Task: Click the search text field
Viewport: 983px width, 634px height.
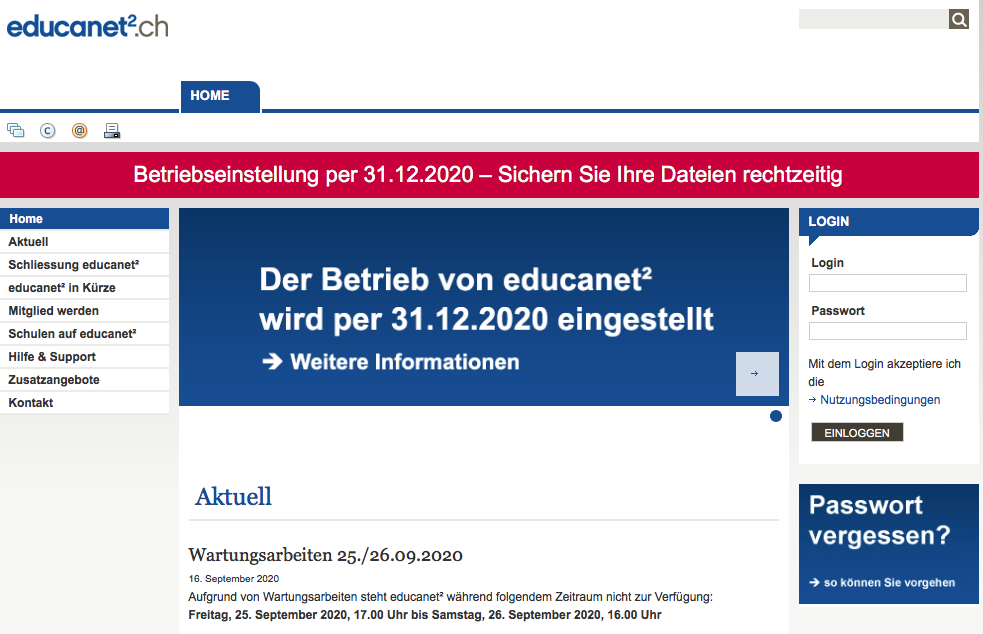Action: 873,19
